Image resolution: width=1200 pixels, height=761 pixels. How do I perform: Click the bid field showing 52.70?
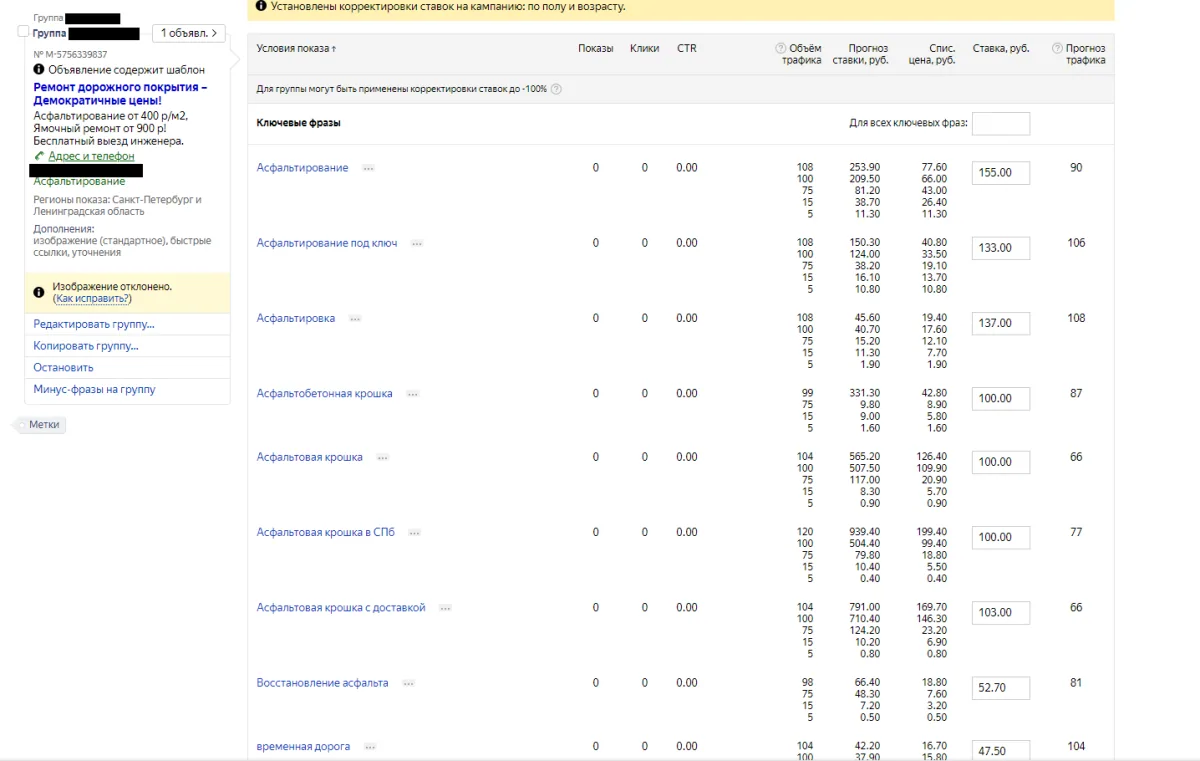point(1001,688)
